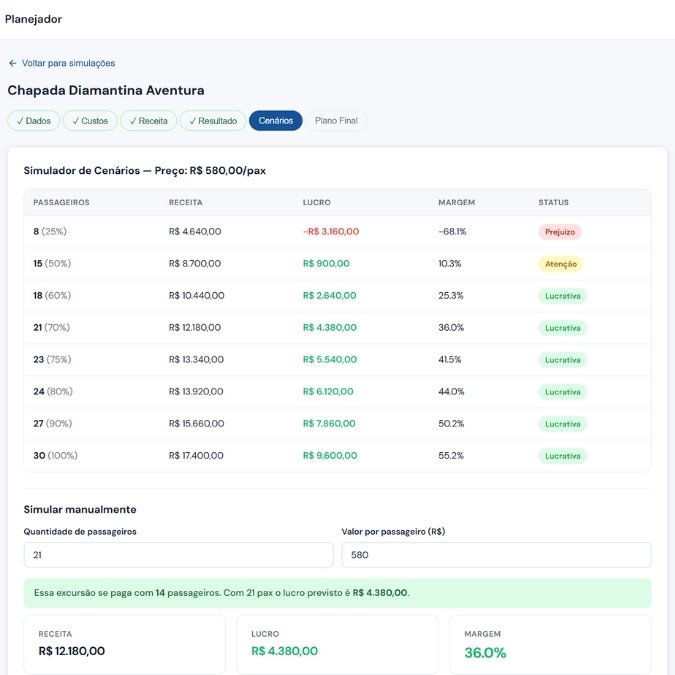Click the Lucro summary card at the bottom

[338, 644]
